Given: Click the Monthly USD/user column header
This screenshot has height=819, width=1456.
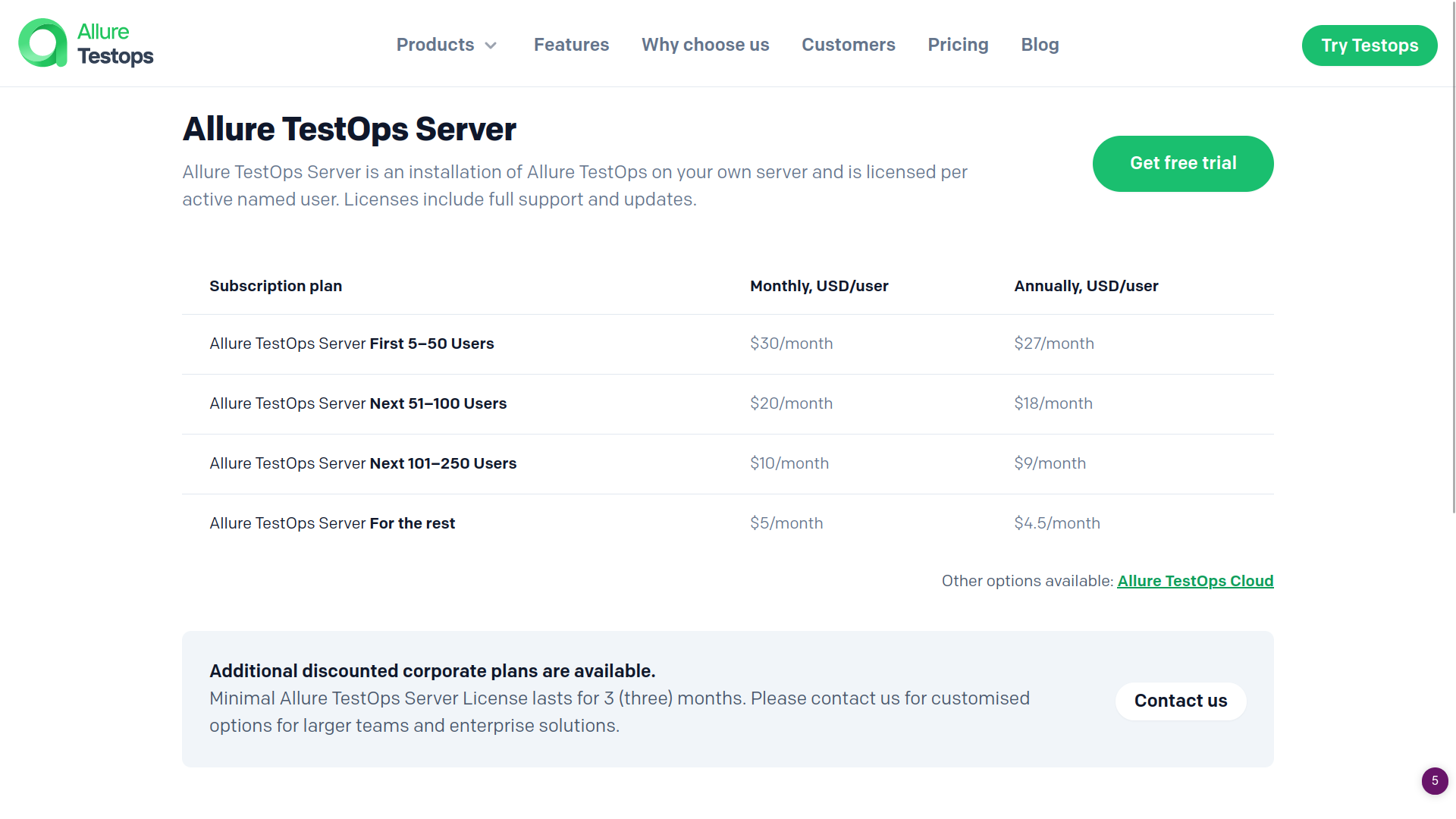Looking at the screenshot, I should coord(819,286).
